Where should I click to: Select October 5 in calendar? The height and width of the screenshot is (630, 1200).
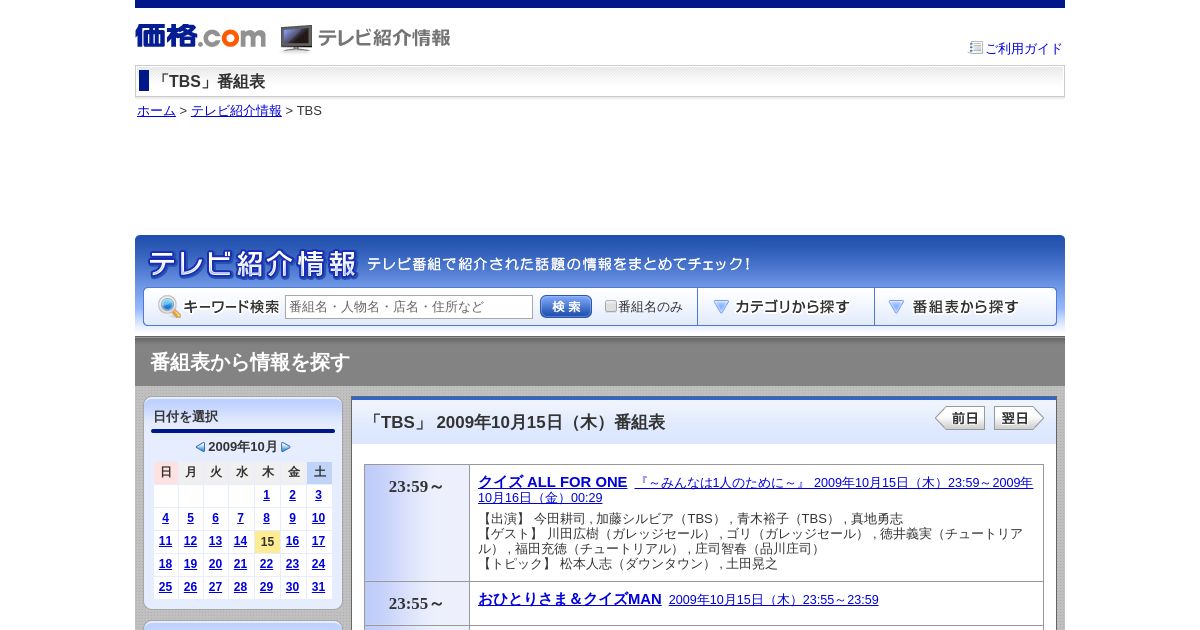click(190, 518)
